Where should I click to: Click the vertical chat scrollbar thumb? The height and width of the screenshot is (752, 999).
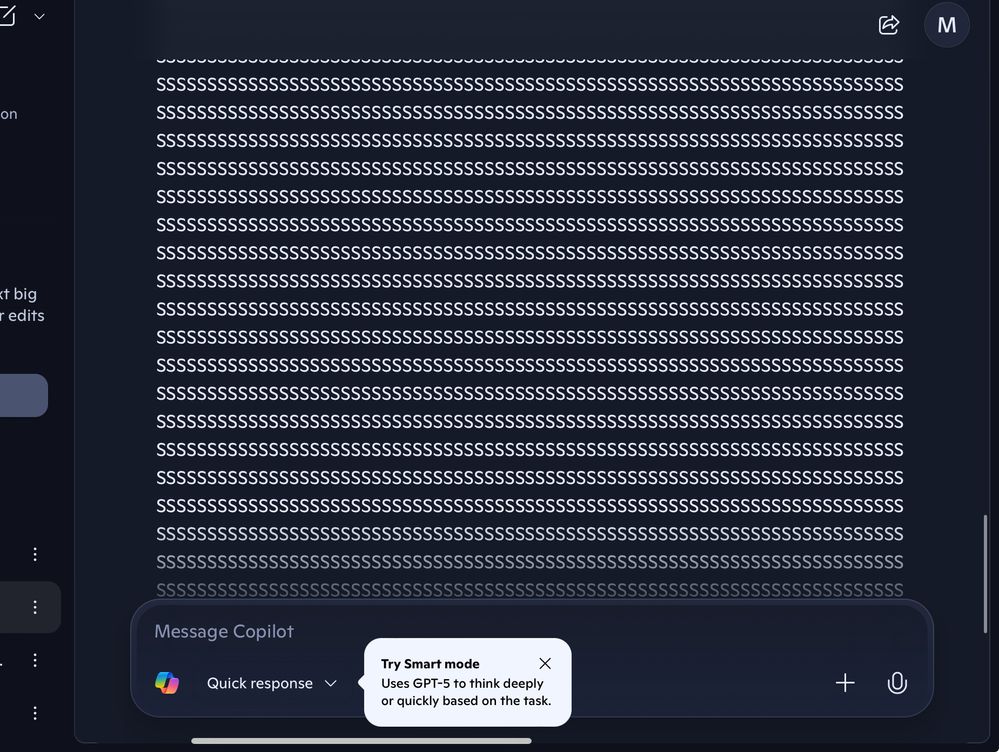(x=985, y=574)
